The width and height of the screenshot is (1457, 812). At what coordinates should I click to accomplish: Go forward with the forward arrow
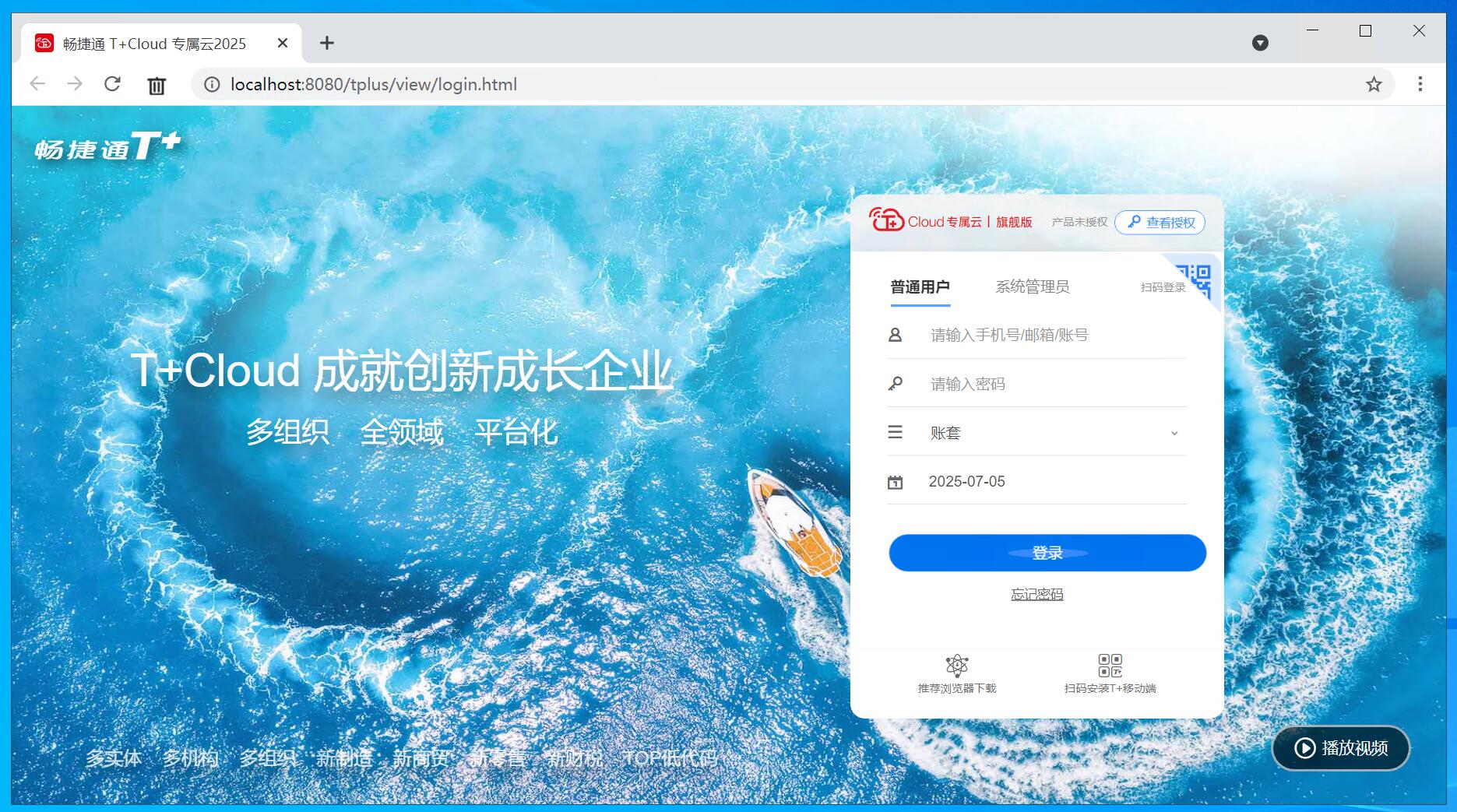click(x=75, y=84)
